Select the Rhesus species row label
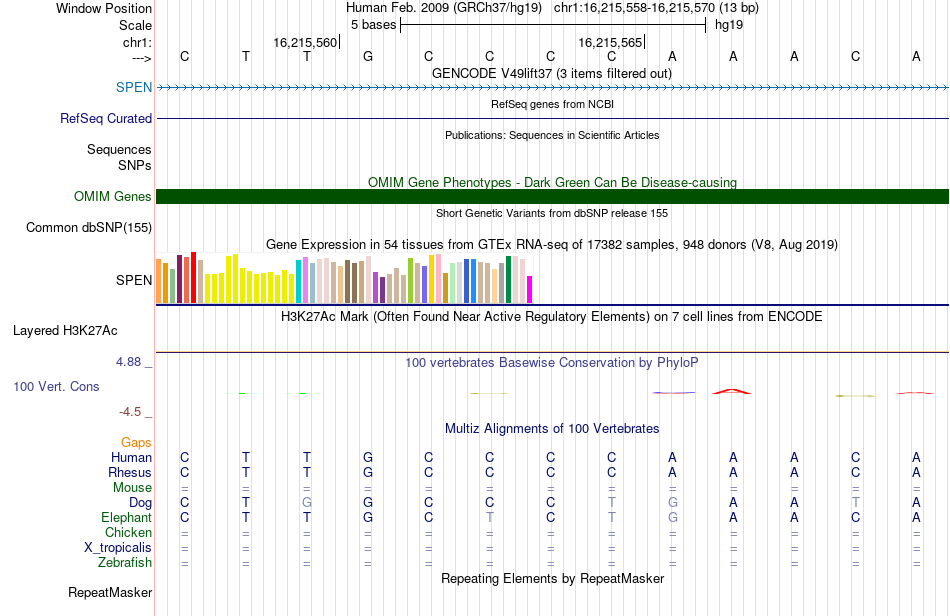Image resolution: width=950 pixels, height=616 pixels. click(x=130, y=472)
